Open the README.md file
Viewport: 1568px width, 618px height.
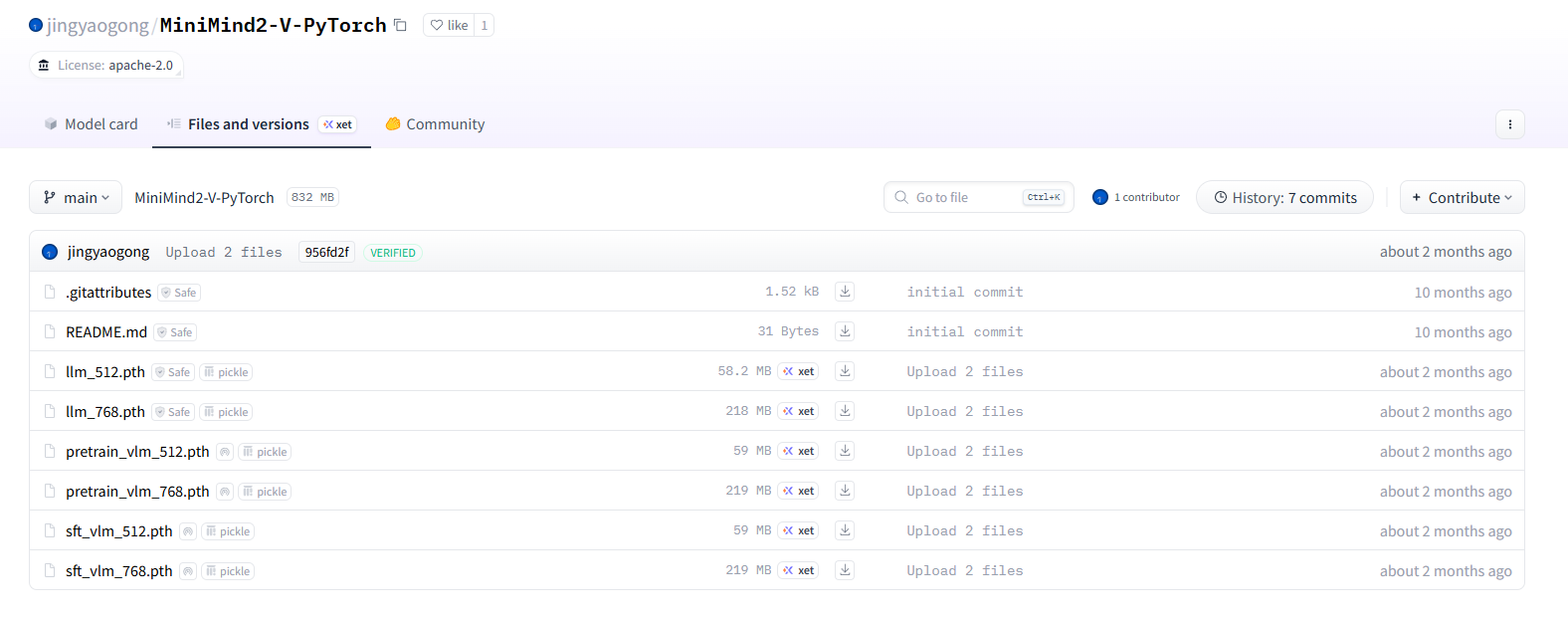click(106, 331)
